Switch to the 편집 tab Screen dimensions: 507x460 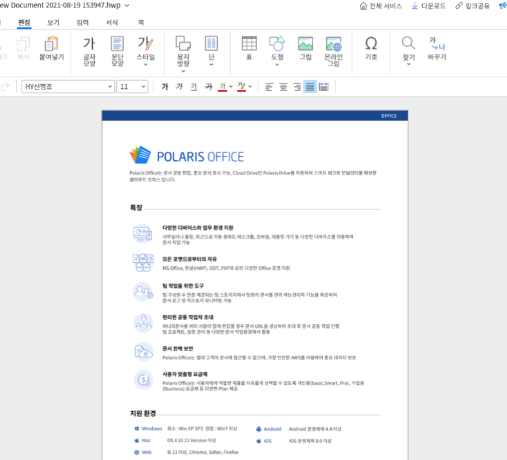pyautogui.click(x=24, y=22)
